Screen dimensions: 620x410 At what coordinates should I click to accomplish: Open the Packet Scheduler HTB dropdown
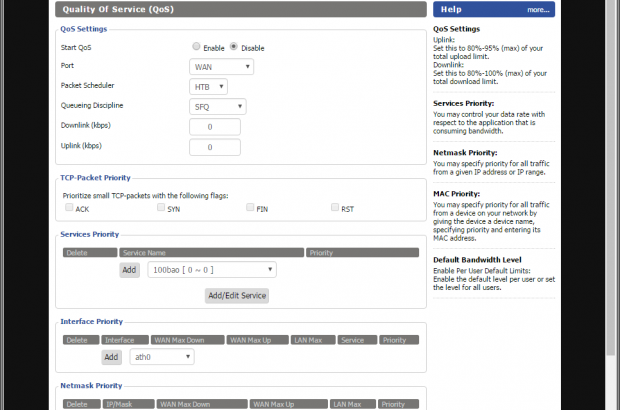tap(208, 86)
